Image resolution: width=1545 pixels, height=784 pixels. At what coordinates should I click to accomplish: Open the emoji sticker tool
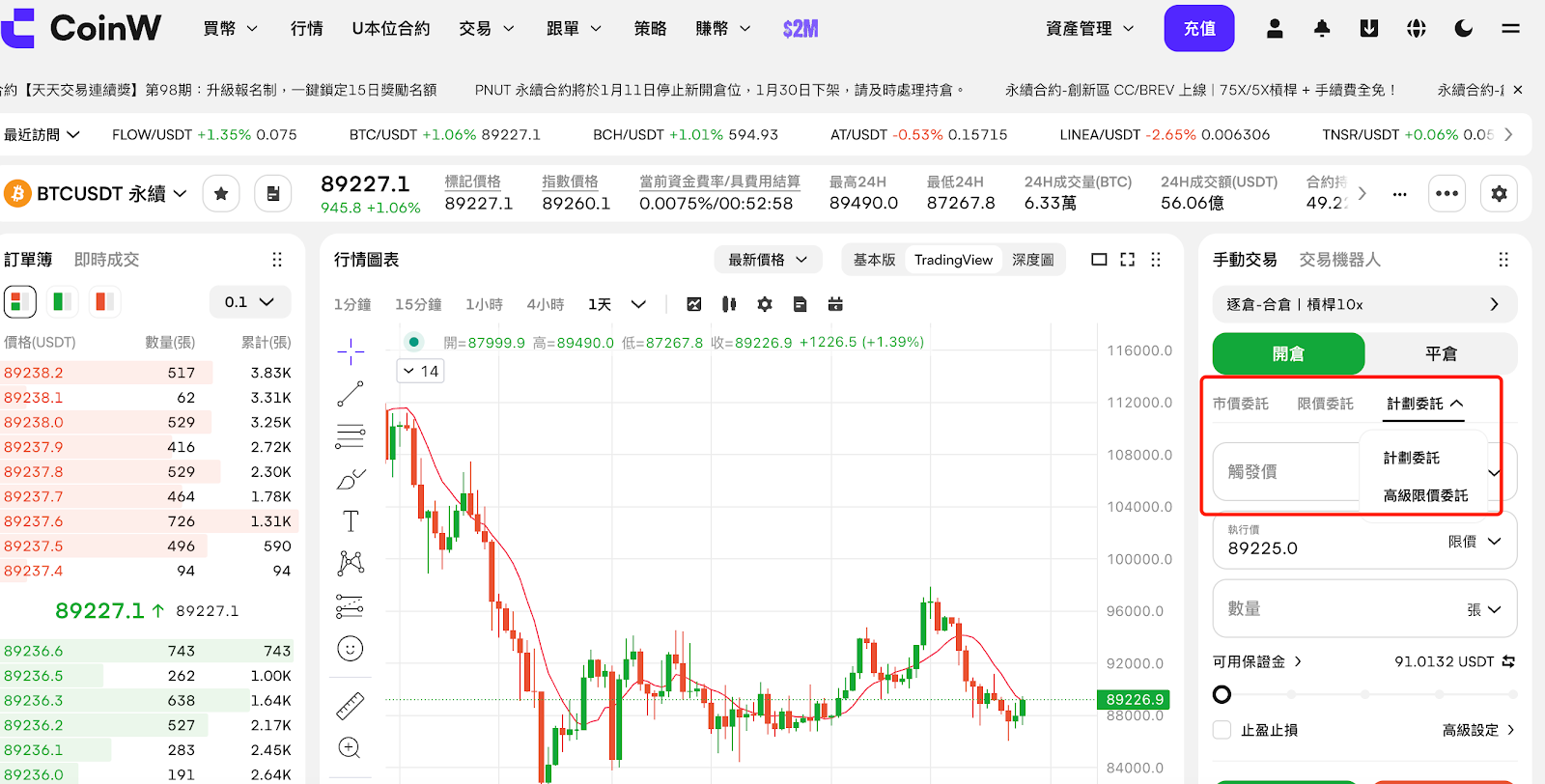(350, 649)
